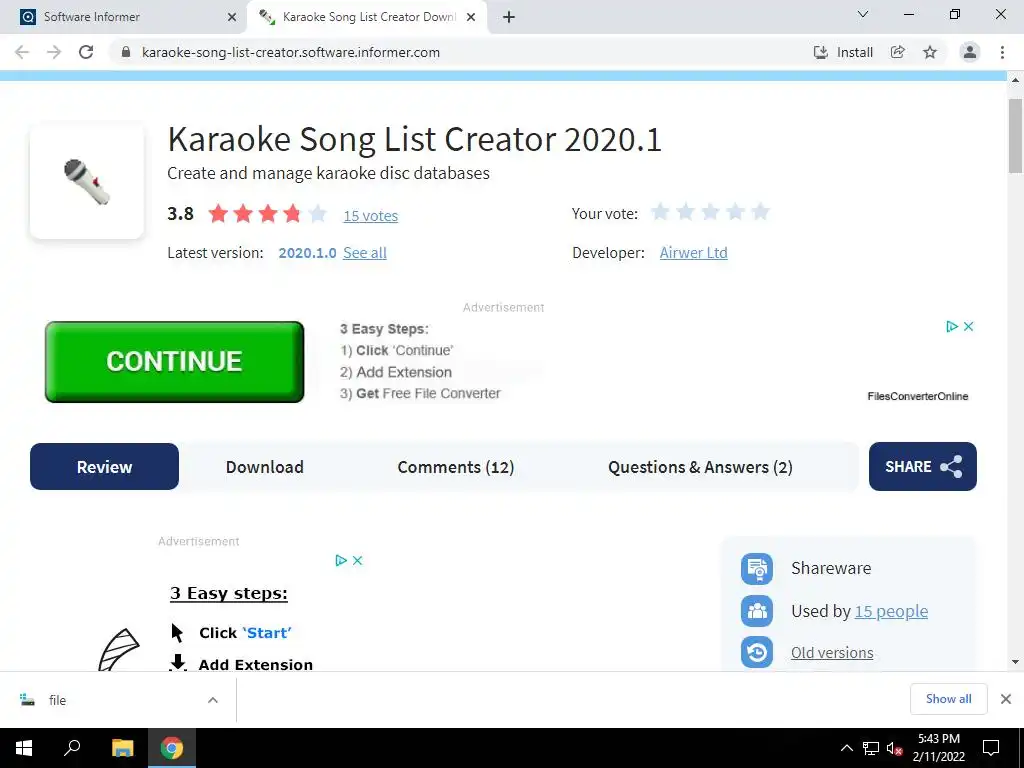The image size is (1024, 768).
Task: Click scrollbar down arrow
Action: pyautogui.click(x=1015, y=662)
